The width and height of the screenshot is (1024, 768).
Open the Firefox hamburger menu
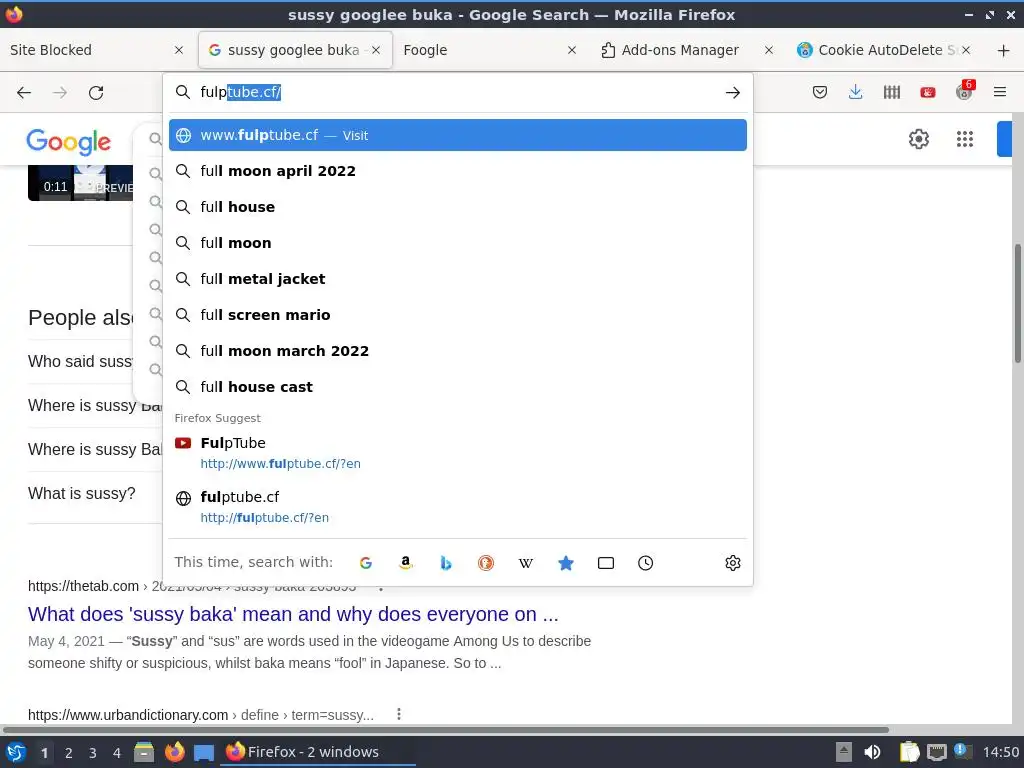point(1000,93)
